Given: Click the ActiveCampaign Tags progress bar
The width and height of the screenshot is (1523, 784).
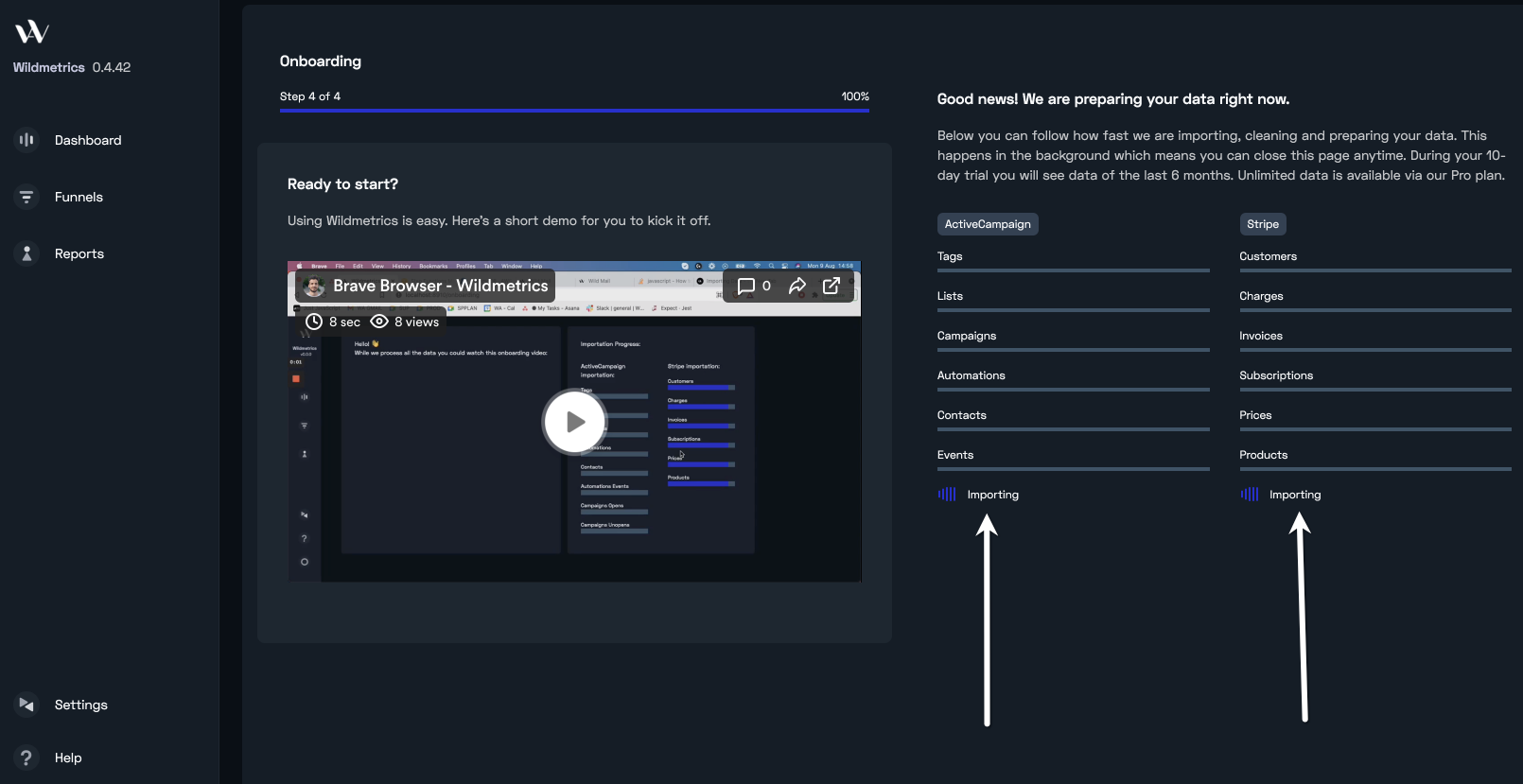Looking at the screenshot, I should tap(1074, 270).
